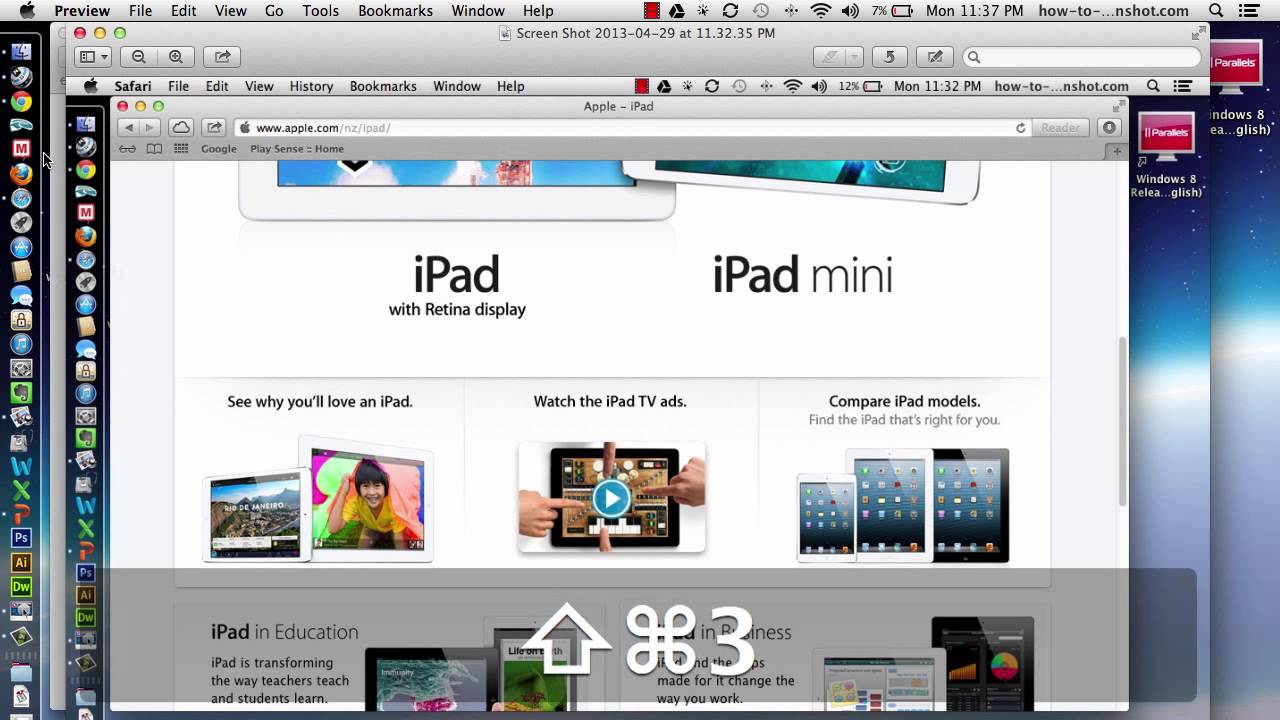Open Evernote from the outer Dock

pos(21,393)
